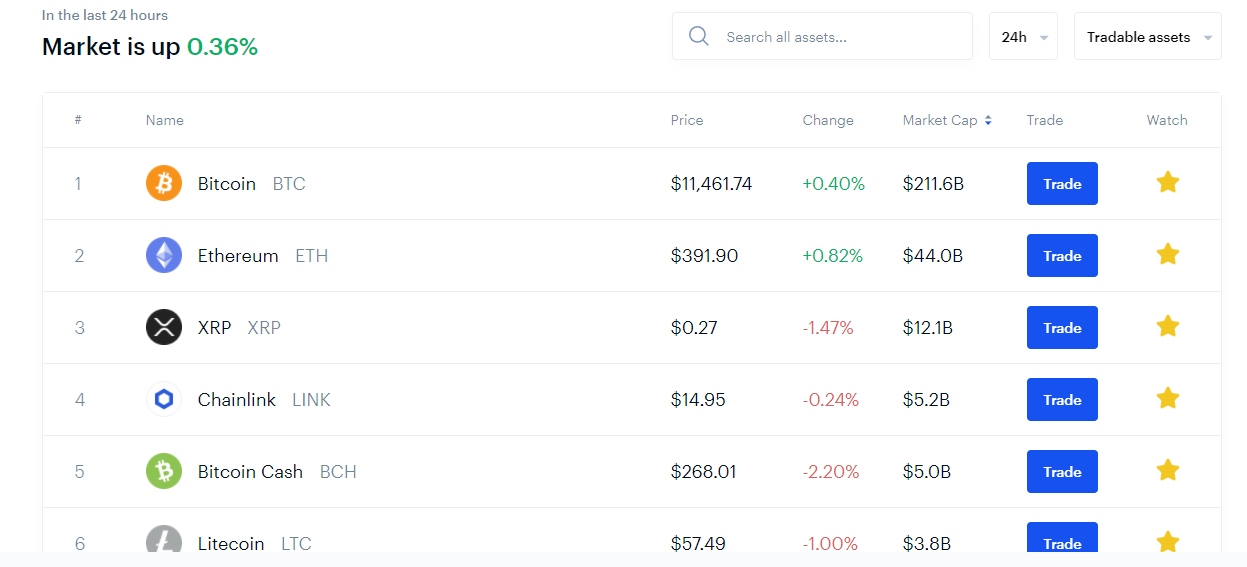Viewport: 1247px width, 567px height.
Task: Toggle the watch star for XRP
Action: [1167, 327]
